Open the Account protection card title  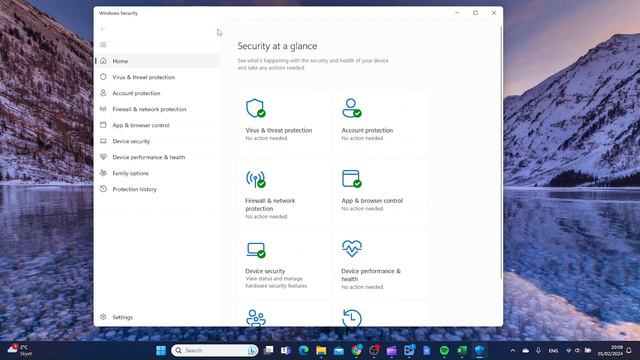pyautogui.click(x=367, y=130)
